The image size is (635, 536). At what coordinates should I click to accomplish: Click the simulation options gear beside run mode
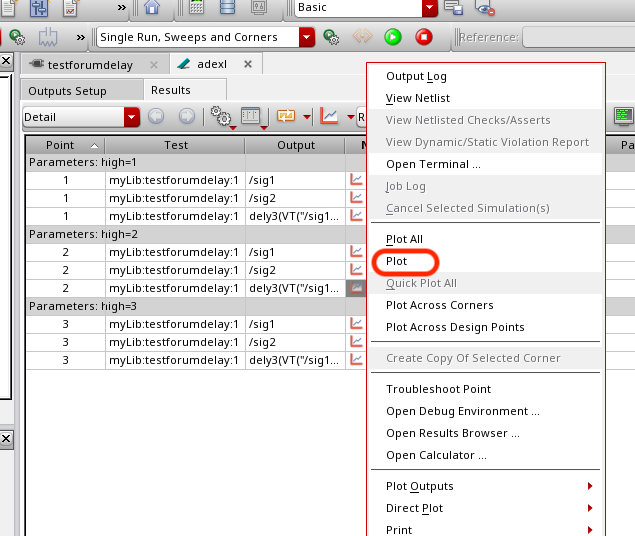click(x=331, y=37)
